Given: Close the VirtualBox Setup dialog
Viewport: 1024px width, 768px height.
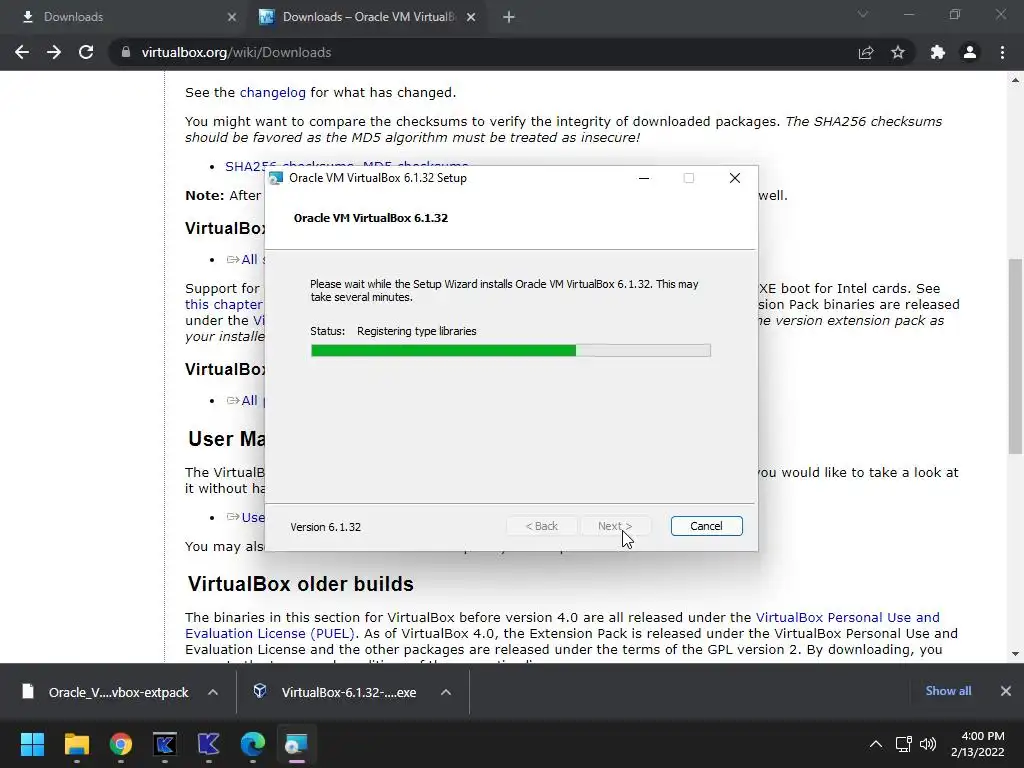Looking at the screenshot, I should (x=735, y=178).
